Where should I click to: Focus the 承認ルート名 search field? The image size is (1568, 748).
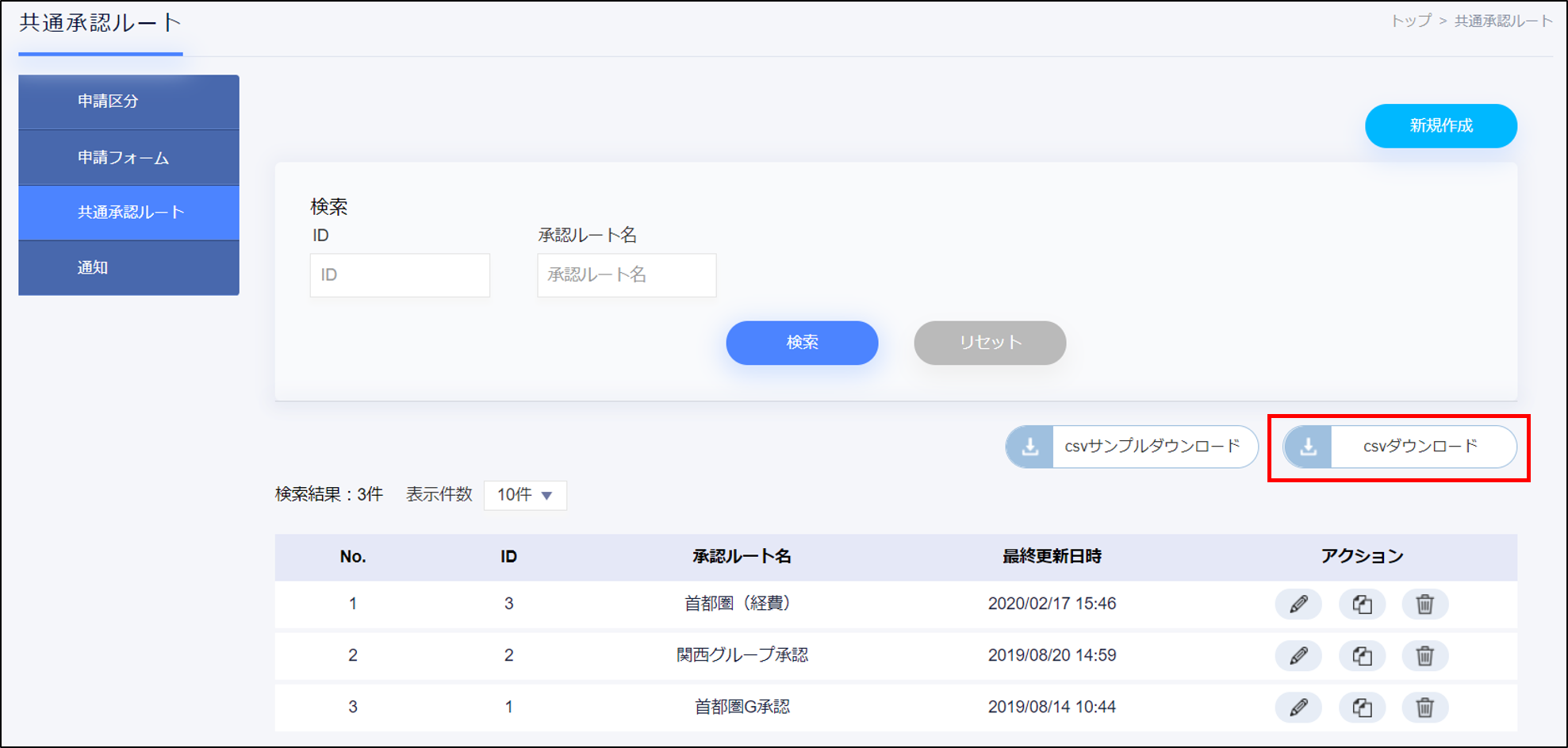pos(627,275)
